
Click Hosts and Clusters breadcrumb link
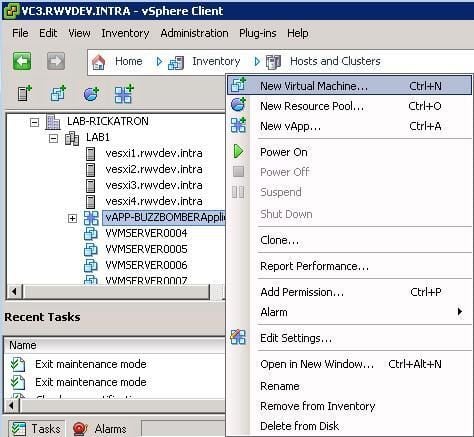pos(335,61)
